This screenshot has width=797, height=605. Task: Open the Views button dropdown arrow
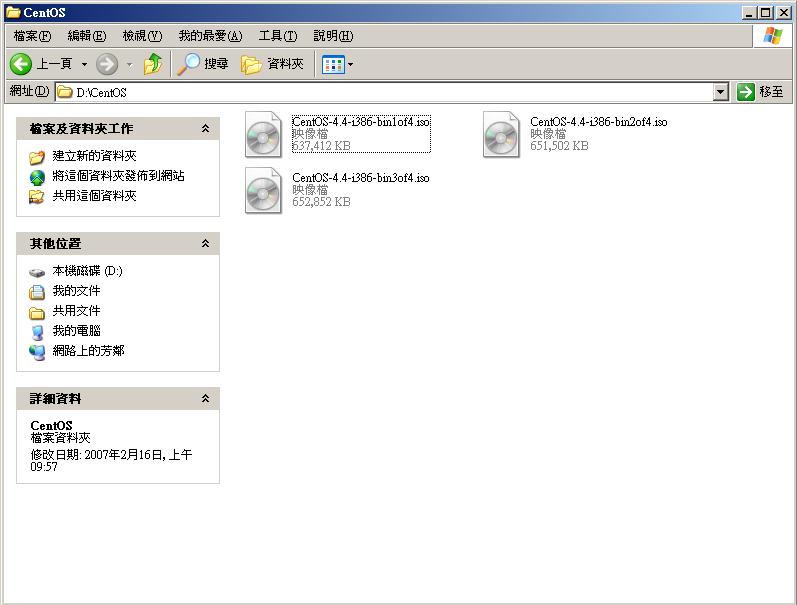[x=350, y=65]
